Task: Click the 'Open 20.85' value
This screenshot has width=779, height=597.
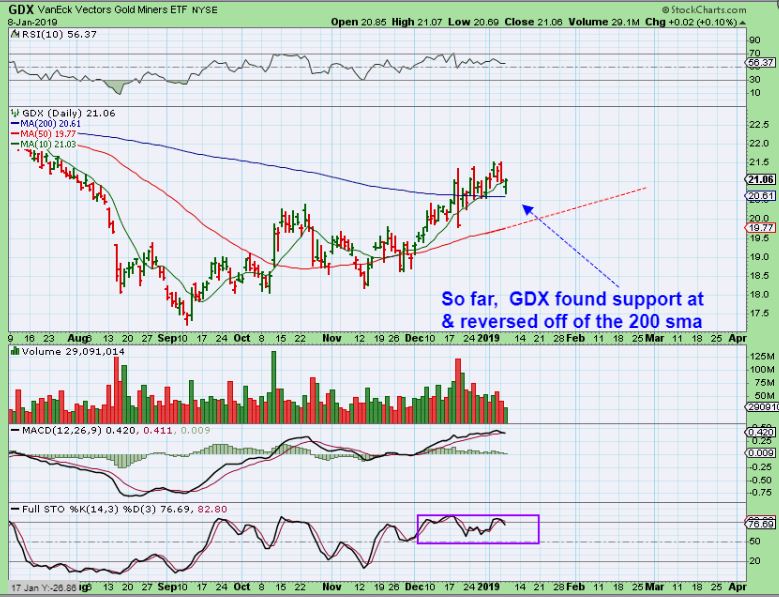Action: [x=357, y=22]
